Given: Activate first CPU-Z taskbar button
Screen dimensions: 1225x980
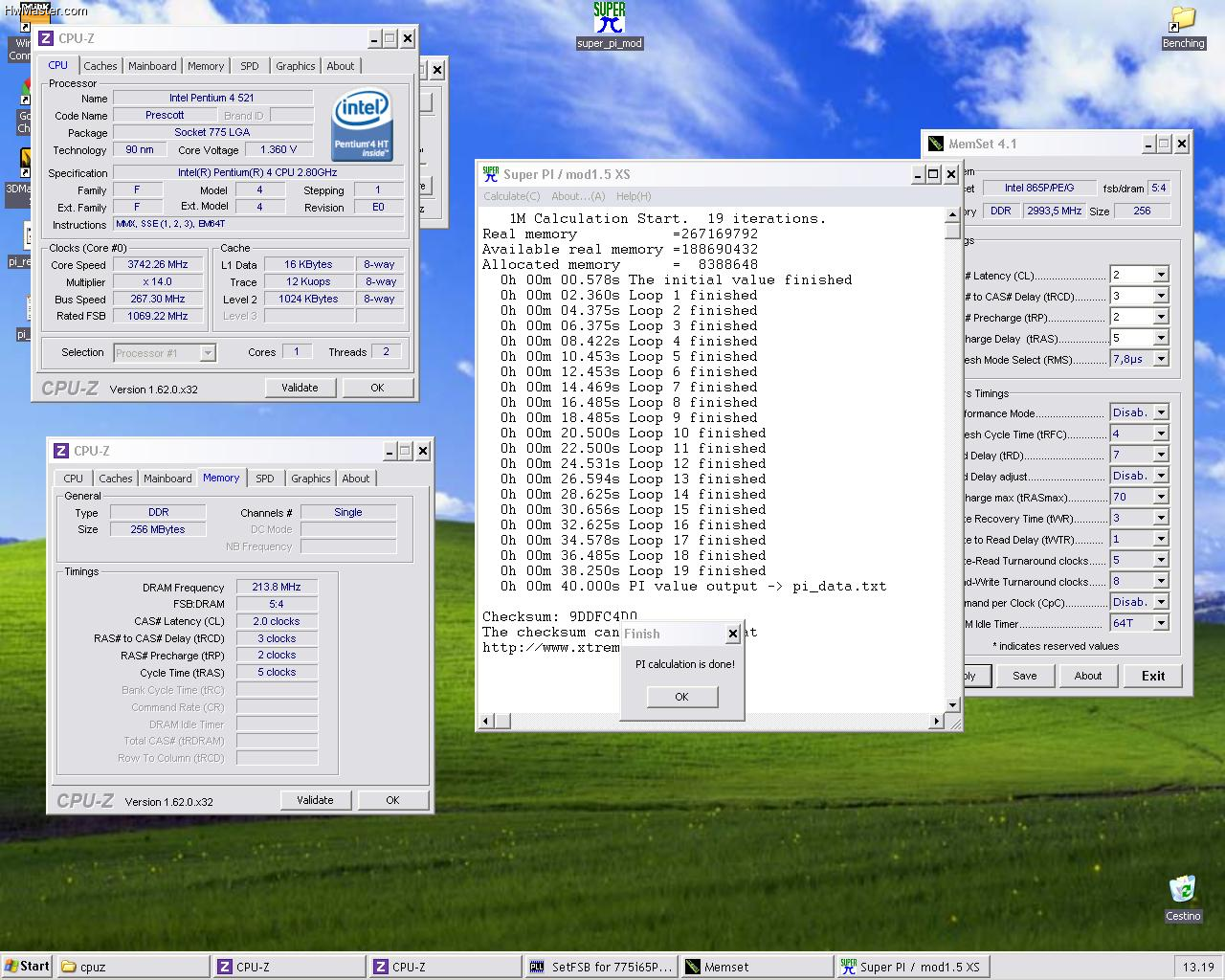Looking at the screenshot, I should pyautogui.click(x=289, y=967).
